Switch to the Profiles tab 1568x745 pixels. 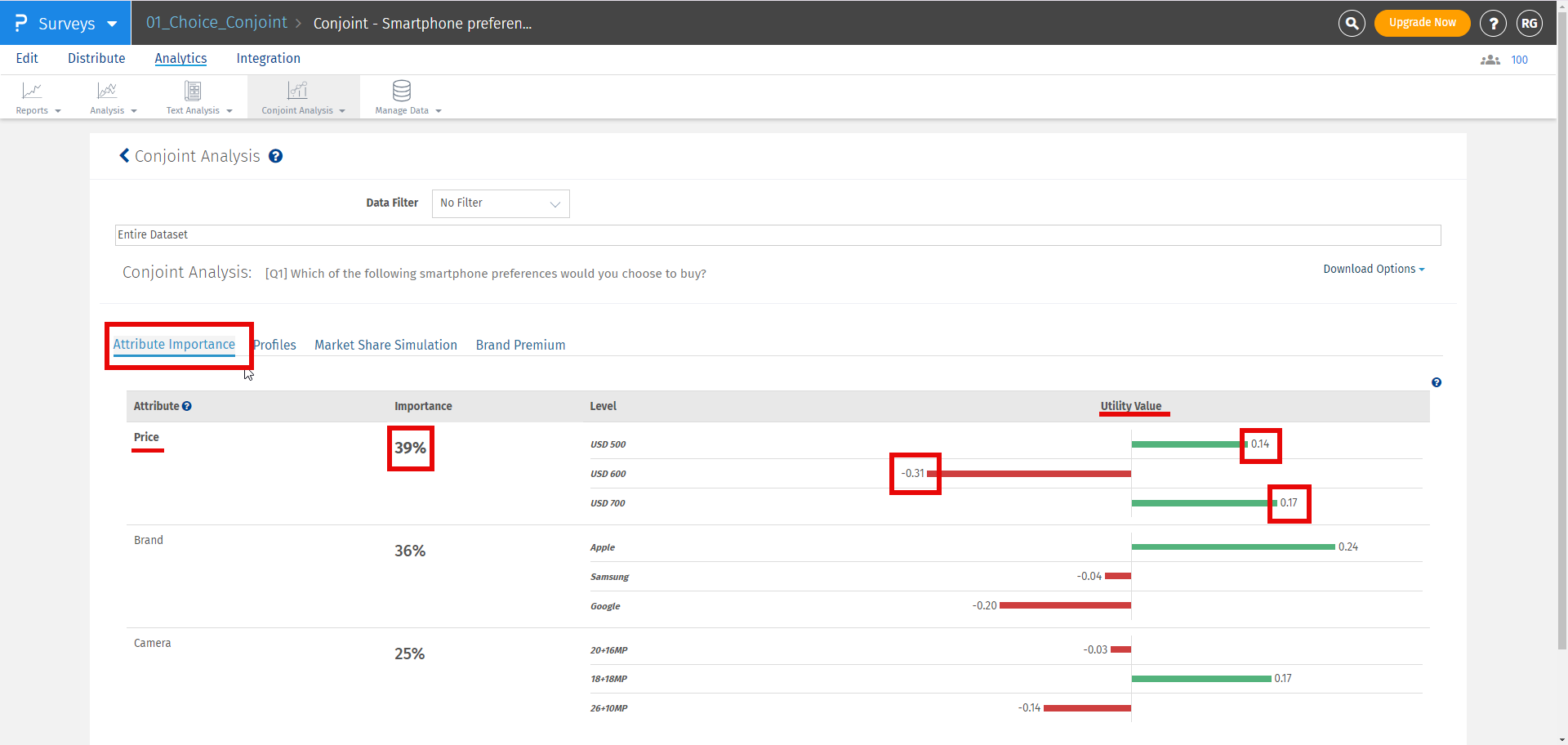click(274, 345)
